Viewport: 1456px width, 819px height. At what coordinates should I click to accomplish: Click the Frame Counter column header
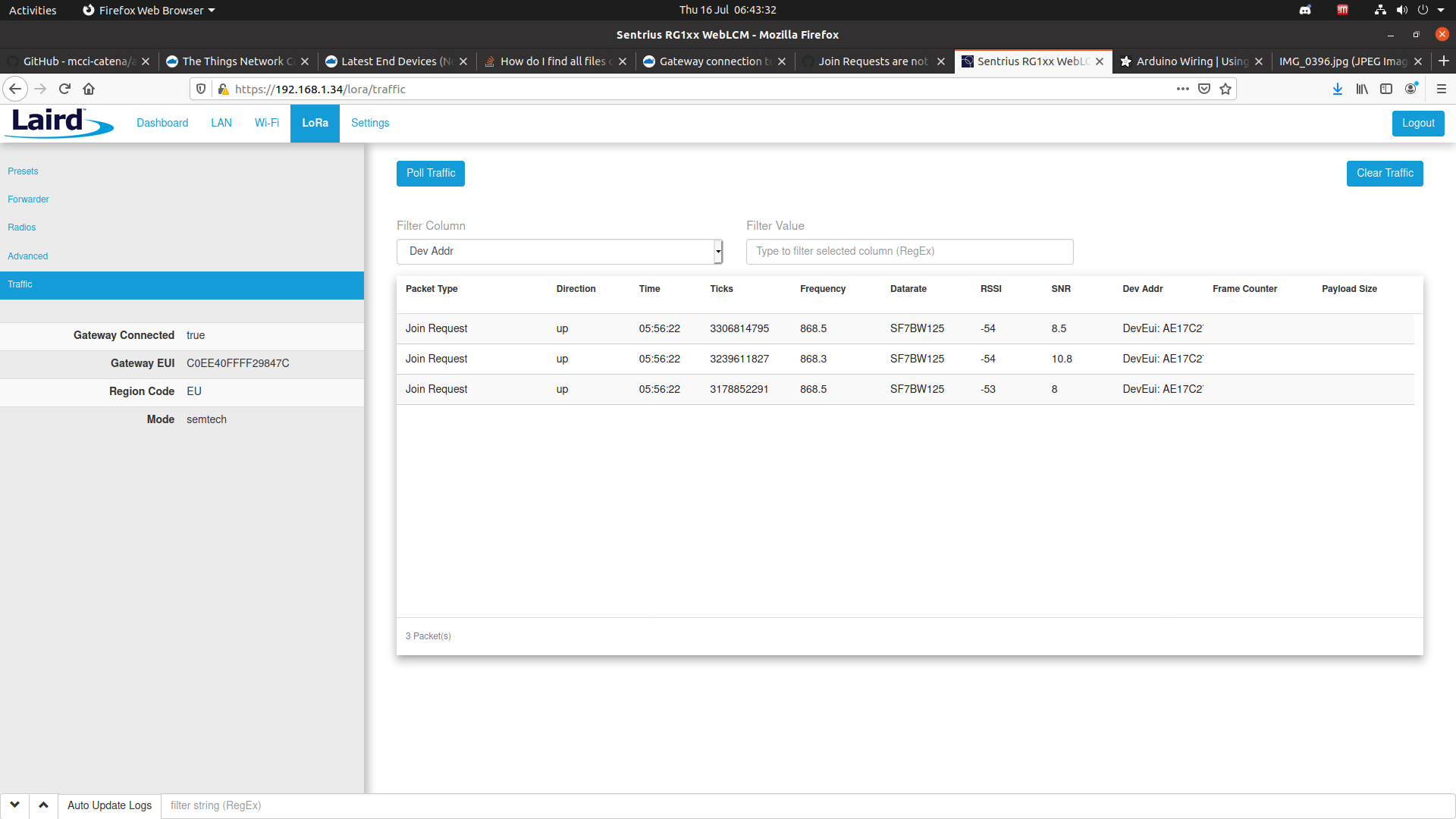coord(1244,289)
